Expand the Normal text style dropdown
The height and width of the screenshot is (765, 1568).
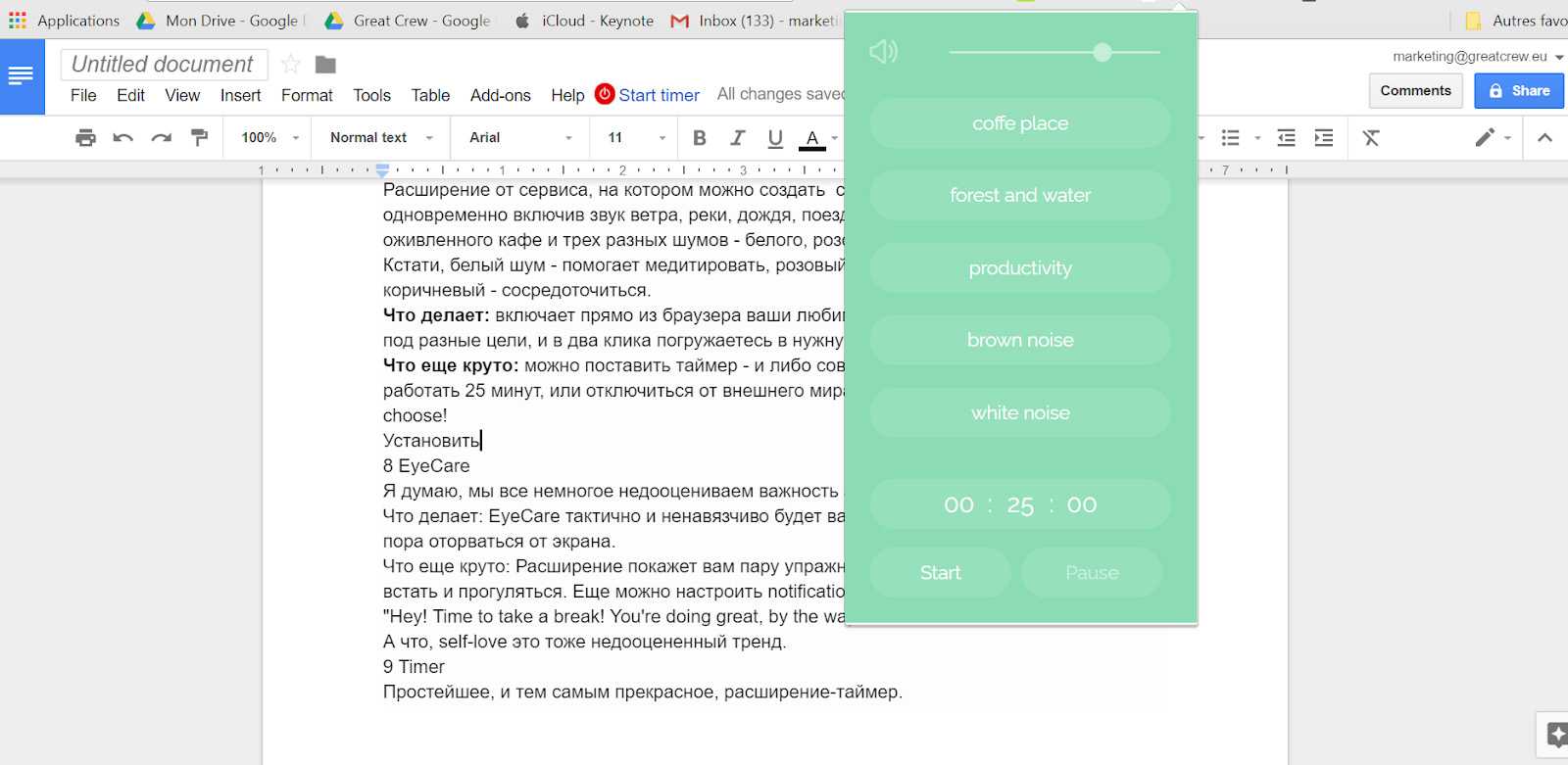[x=381, y=138]
